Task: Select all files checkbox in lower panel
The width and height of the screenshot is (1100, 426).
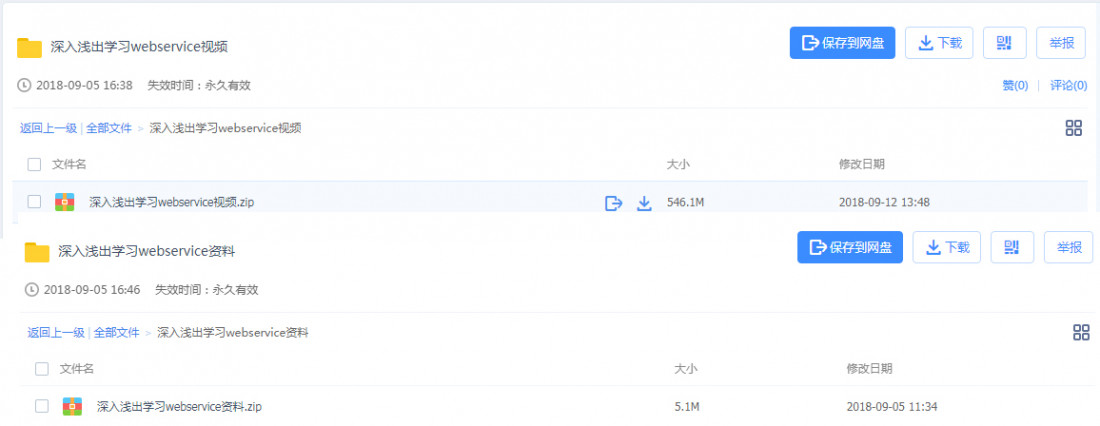Action: pos(41,368)
